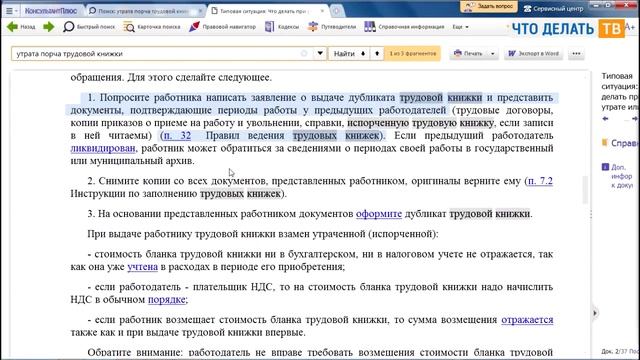The height and width of the screenshot is (360, 640).
Task: Expand the search history dropdown arrow
Action: point(320,53)
